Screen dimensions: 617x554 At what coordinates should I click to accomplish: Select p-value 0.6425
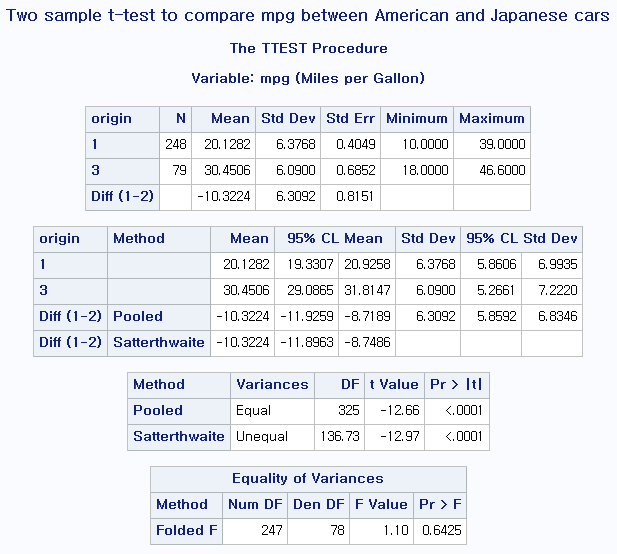(x=442, y=530)
